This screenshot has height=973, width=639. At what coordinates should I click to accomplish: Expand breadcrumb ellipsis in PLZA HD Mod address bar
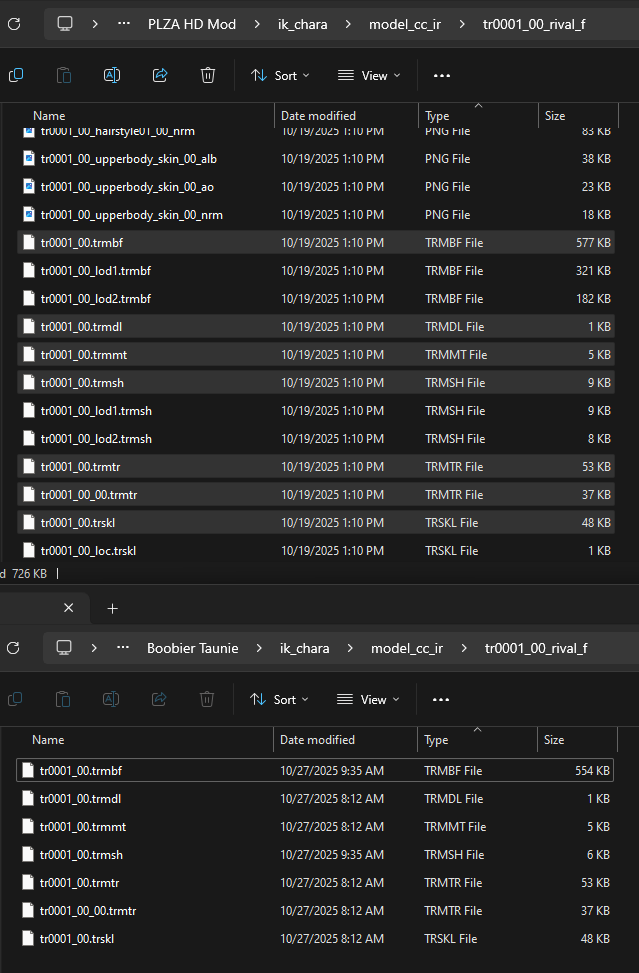pos(124,24)
